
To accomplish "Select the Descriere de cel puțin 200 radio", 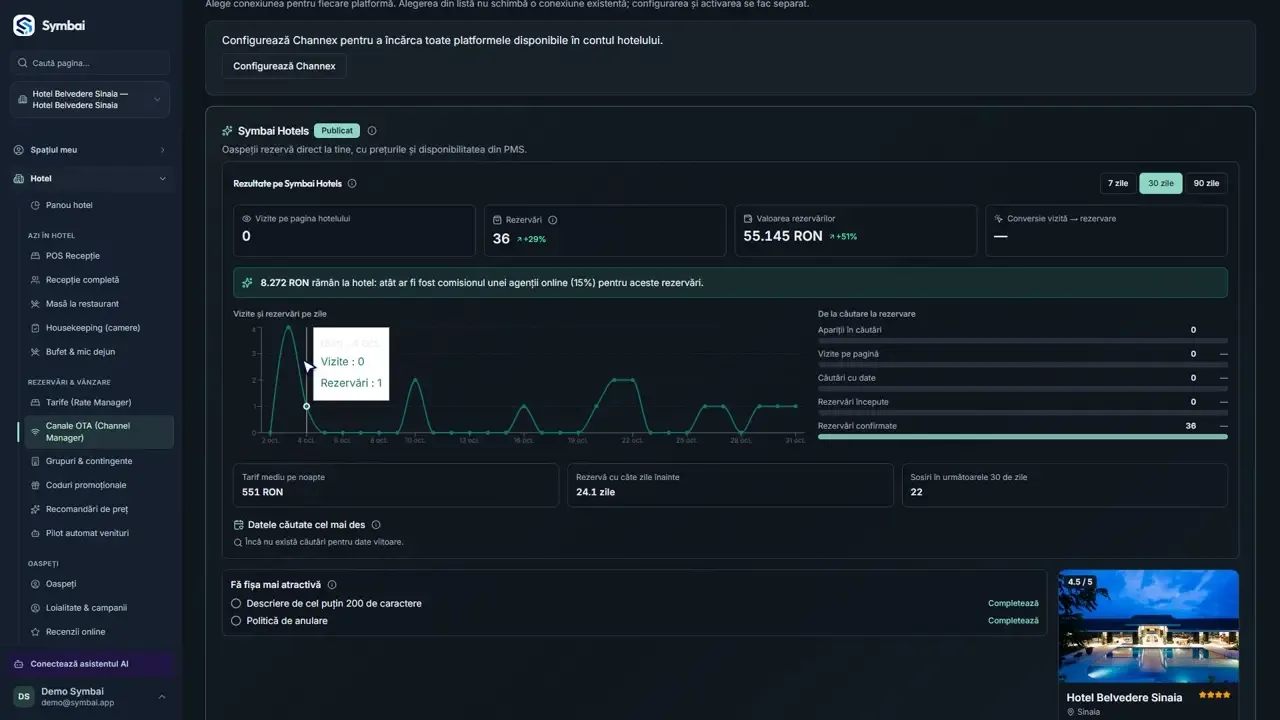I will click(236, 604).
